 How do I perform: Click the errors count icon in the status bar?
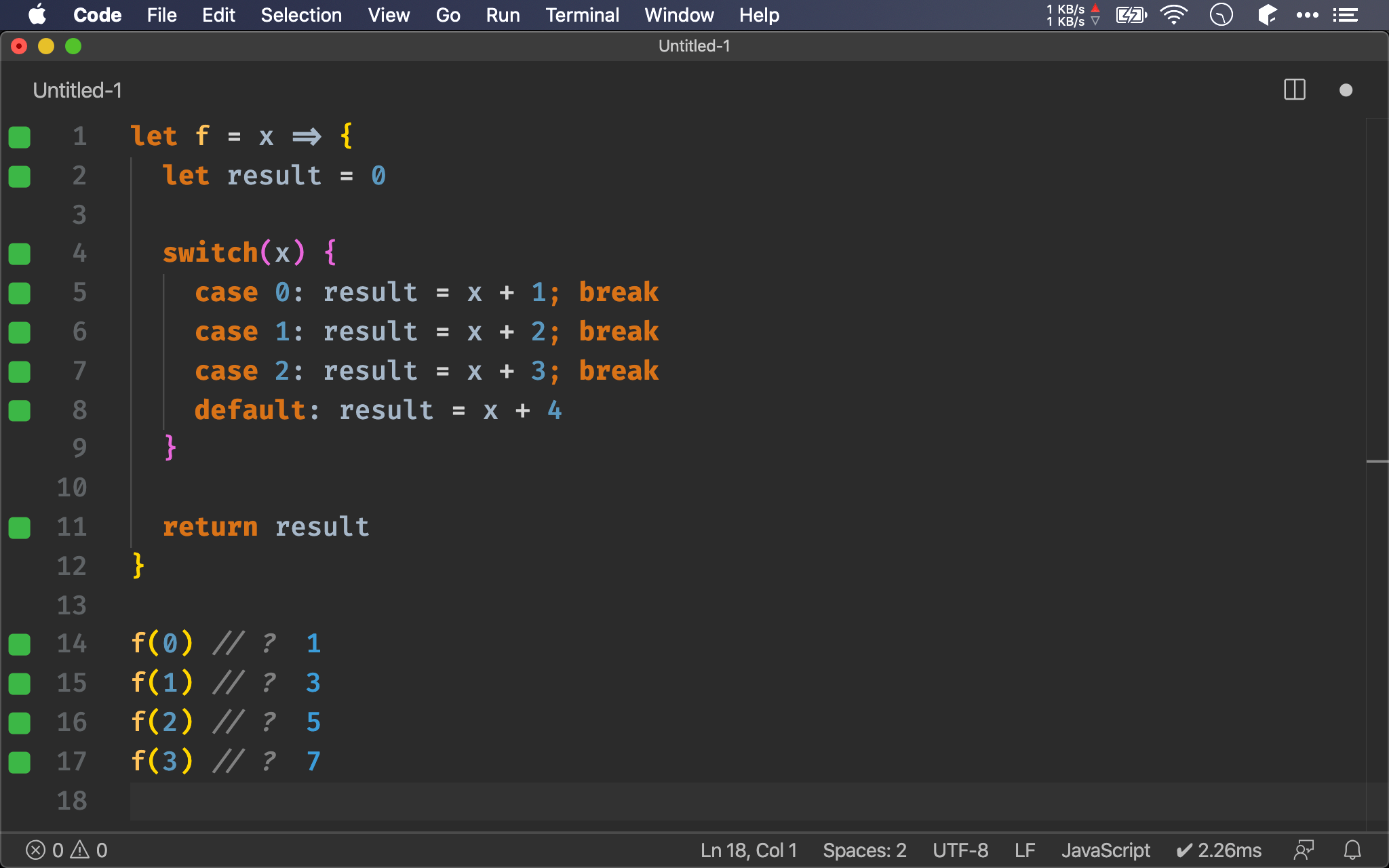point(36,850)
